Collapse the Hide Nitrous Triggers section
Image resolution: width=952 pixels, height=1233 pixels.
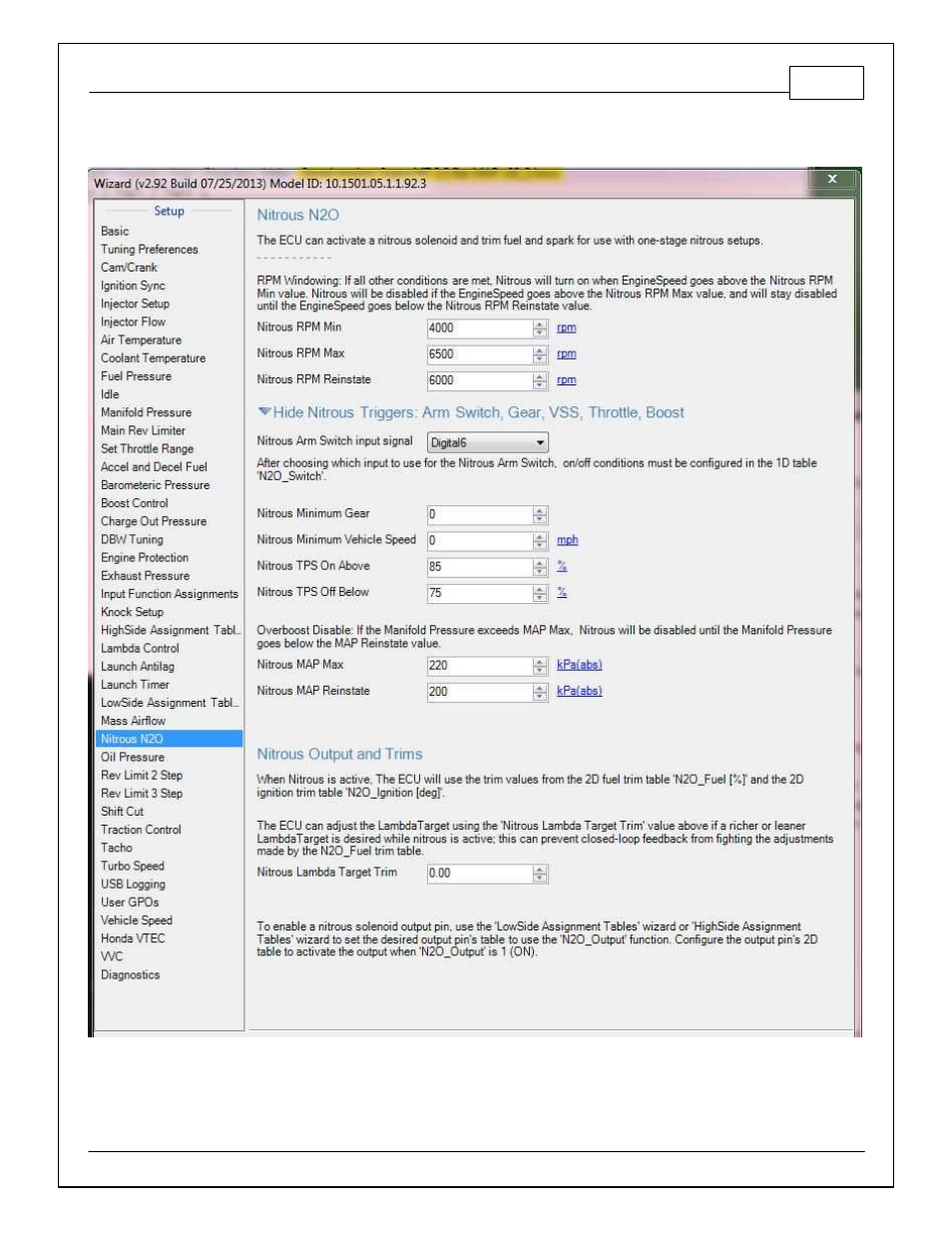[x=471, y=412]
